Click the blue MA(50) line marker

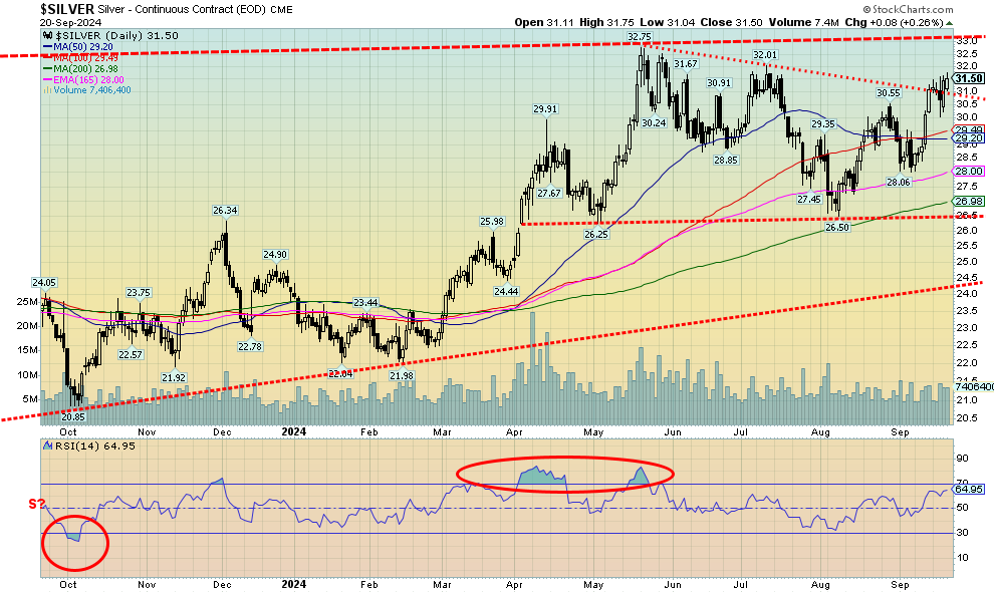tap(46, 47)
